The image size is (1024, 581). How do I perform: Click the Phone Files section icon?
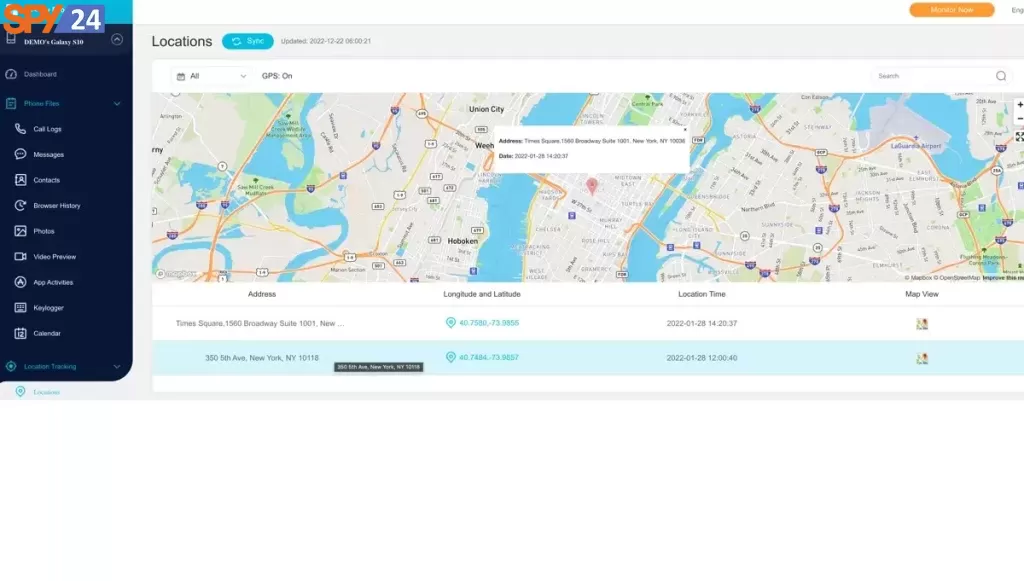click(x=11, y=104)
